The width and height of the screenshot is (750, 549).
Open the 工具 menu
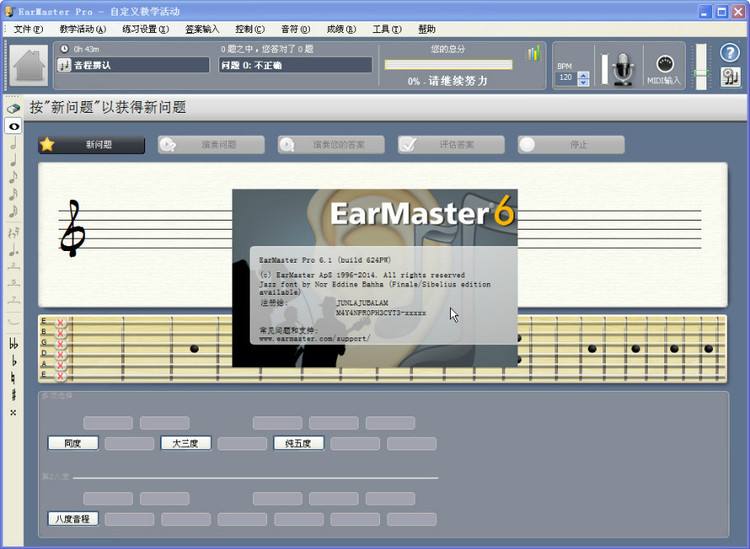(x=386, y=29)
